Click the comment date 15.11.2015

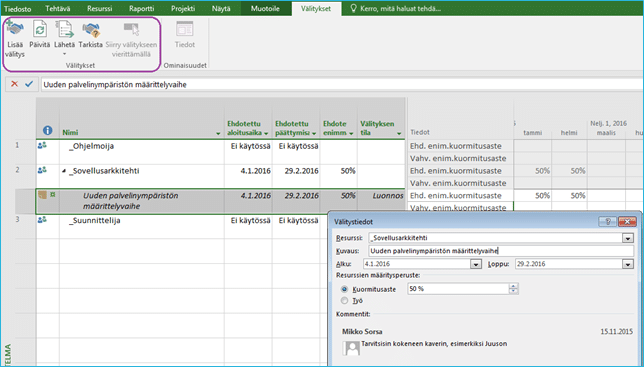click(x=616, y=332)
